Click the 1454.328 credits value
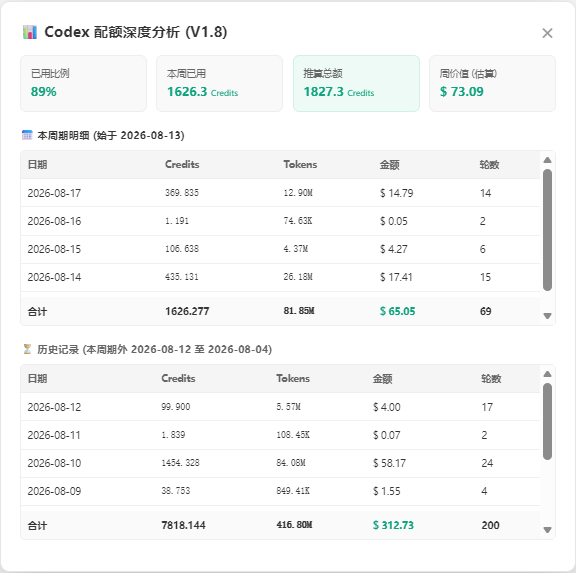Image resolution: width=576 pixels, height=573 pixels. coord(180,462)
